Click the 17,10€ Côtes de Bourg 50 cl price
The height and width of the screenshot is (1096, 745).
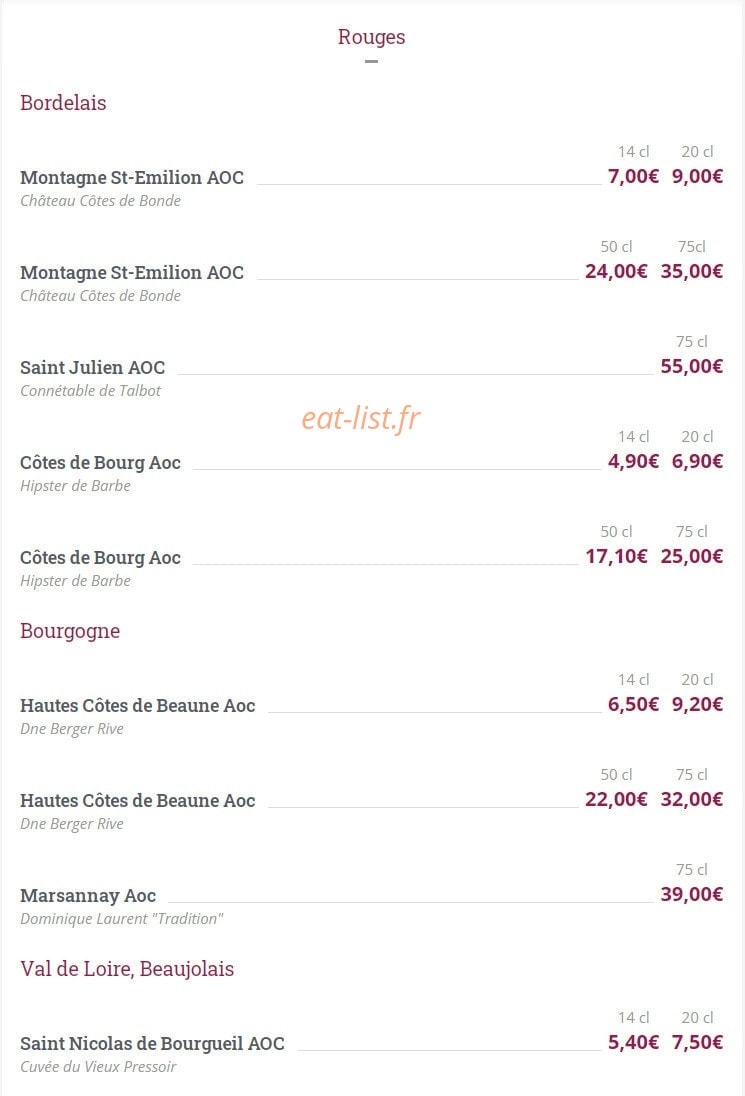pos(616,556)
